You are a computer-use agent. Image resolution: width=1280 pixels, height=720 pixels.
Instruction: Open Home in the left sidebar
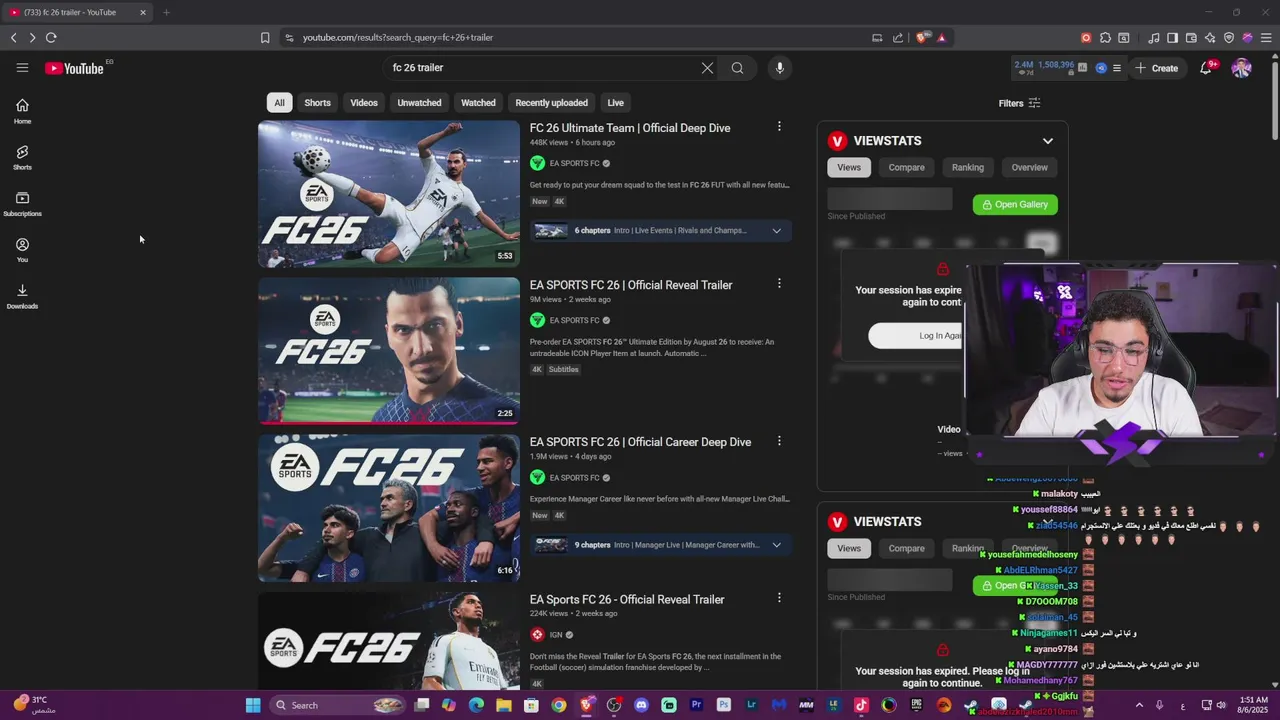tap(22, 111)
